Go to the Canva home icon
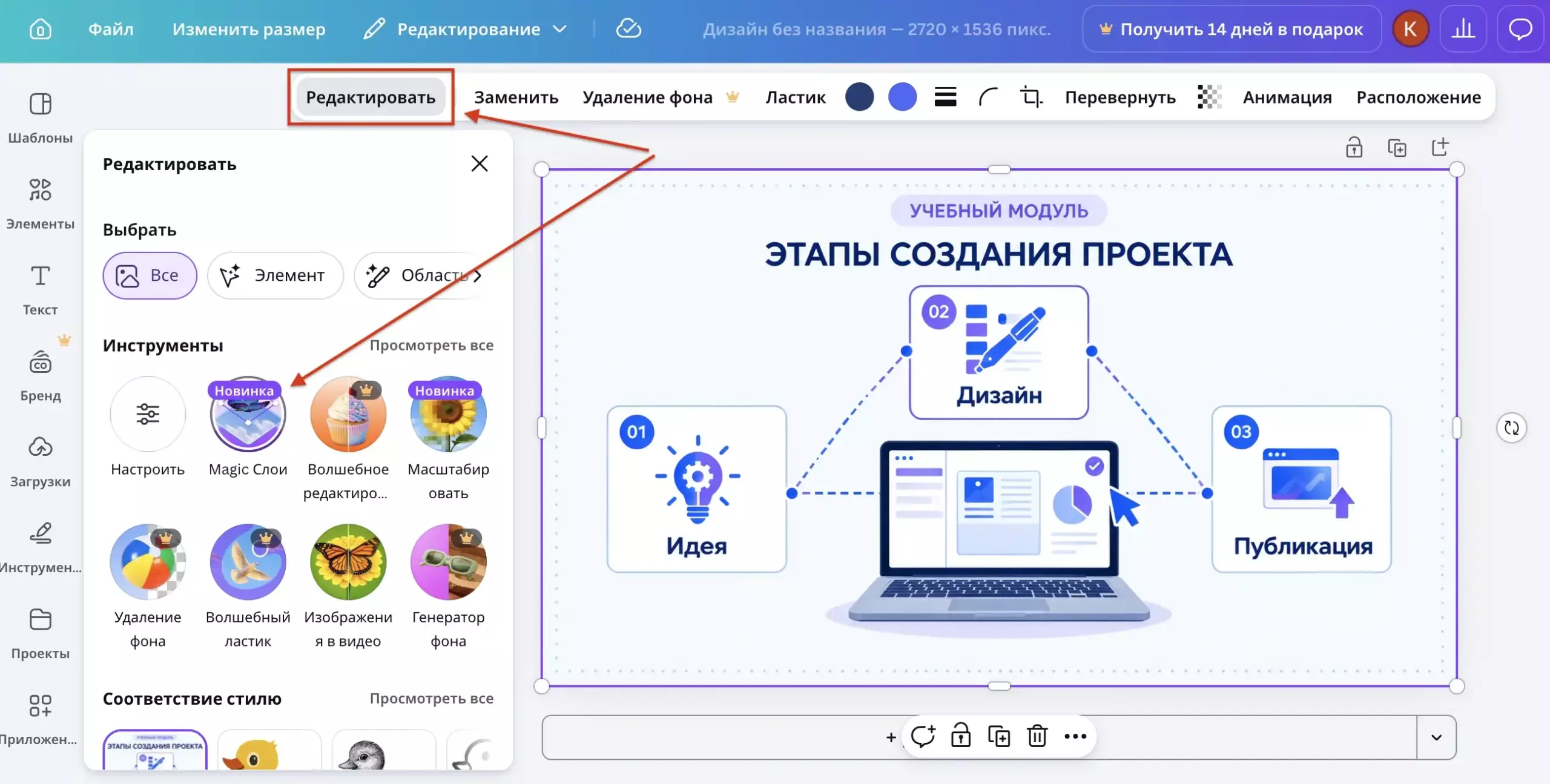 [40, 28]
